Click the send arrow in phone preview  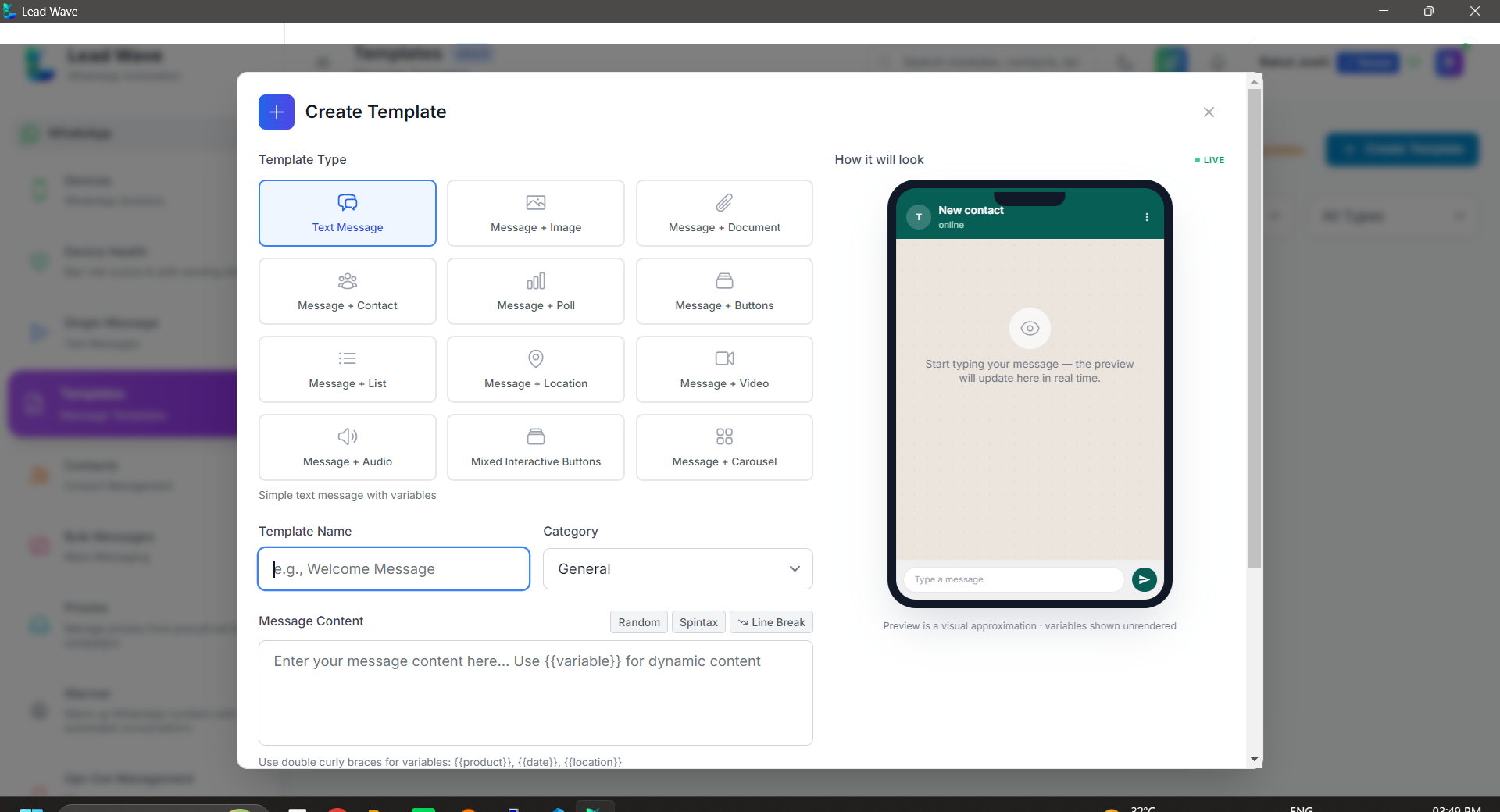pyautogui.click(x=1145, y=579)
